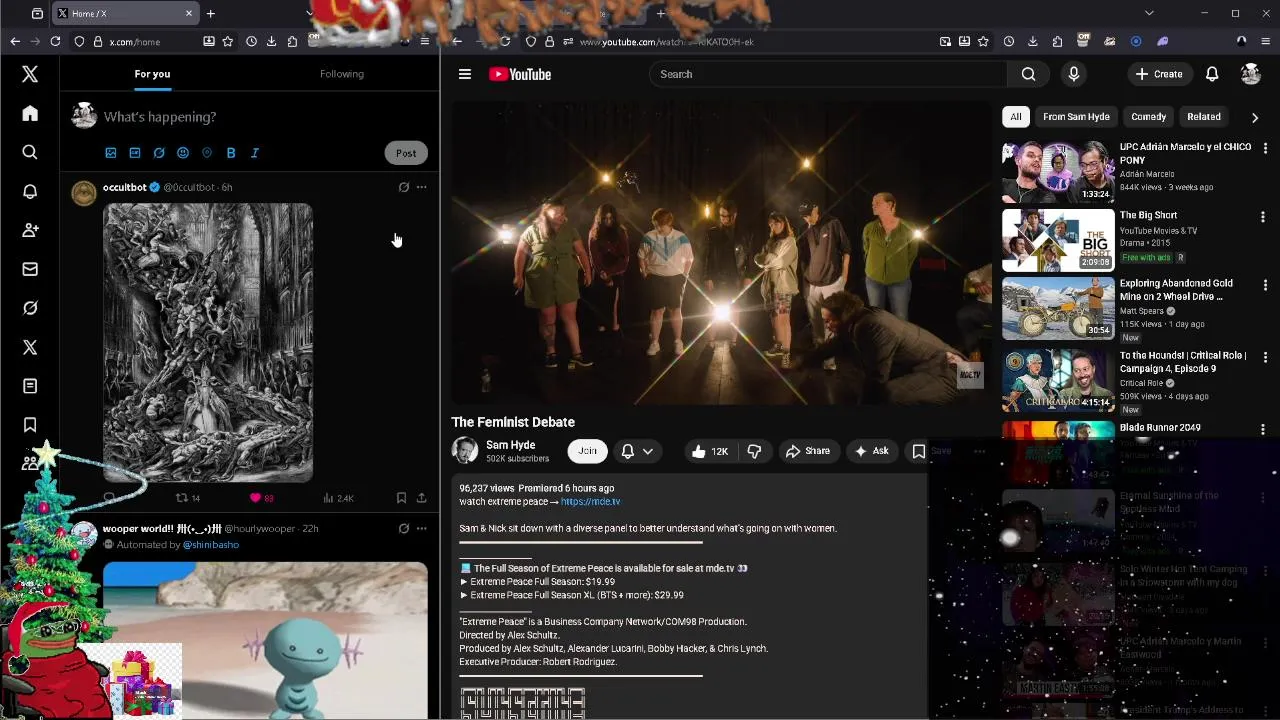Screen dimensions: 1280x720
Task: Open Grok icon in X sidebar
Action: point(30,308)
